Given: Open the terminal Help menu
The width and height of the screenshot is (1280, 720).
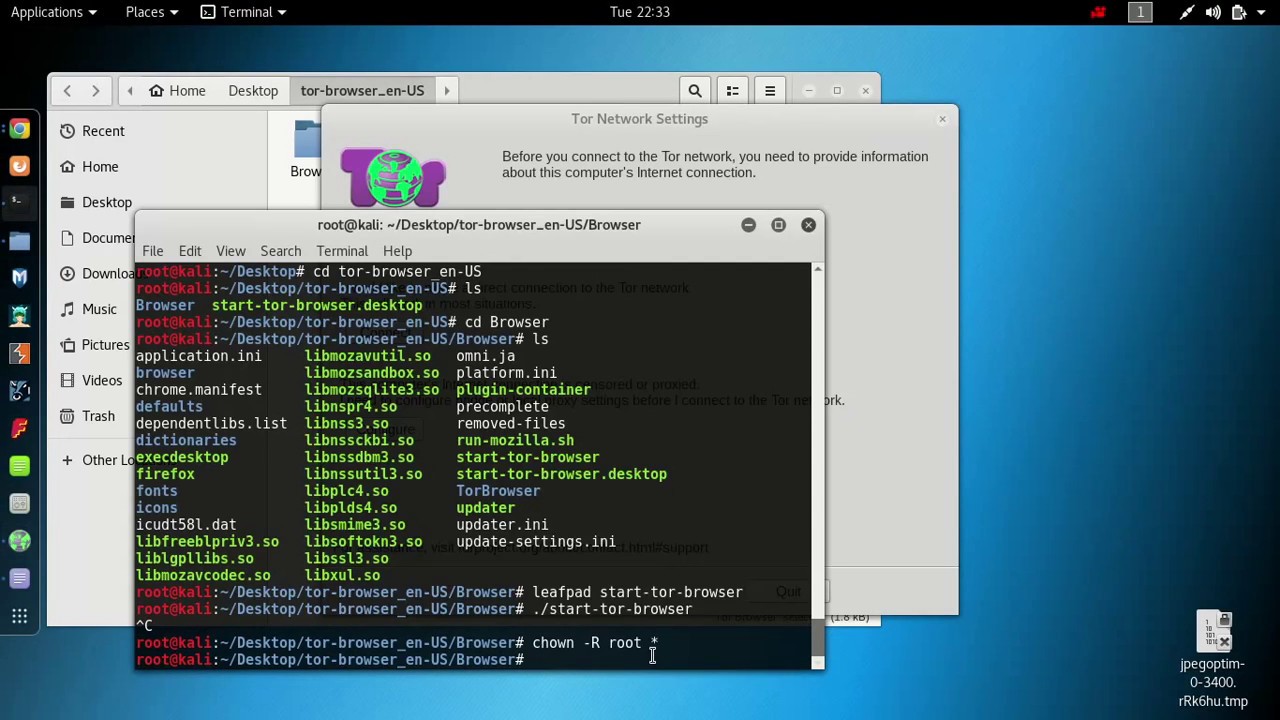Looking at the screenshot, I should click(397, 251).
